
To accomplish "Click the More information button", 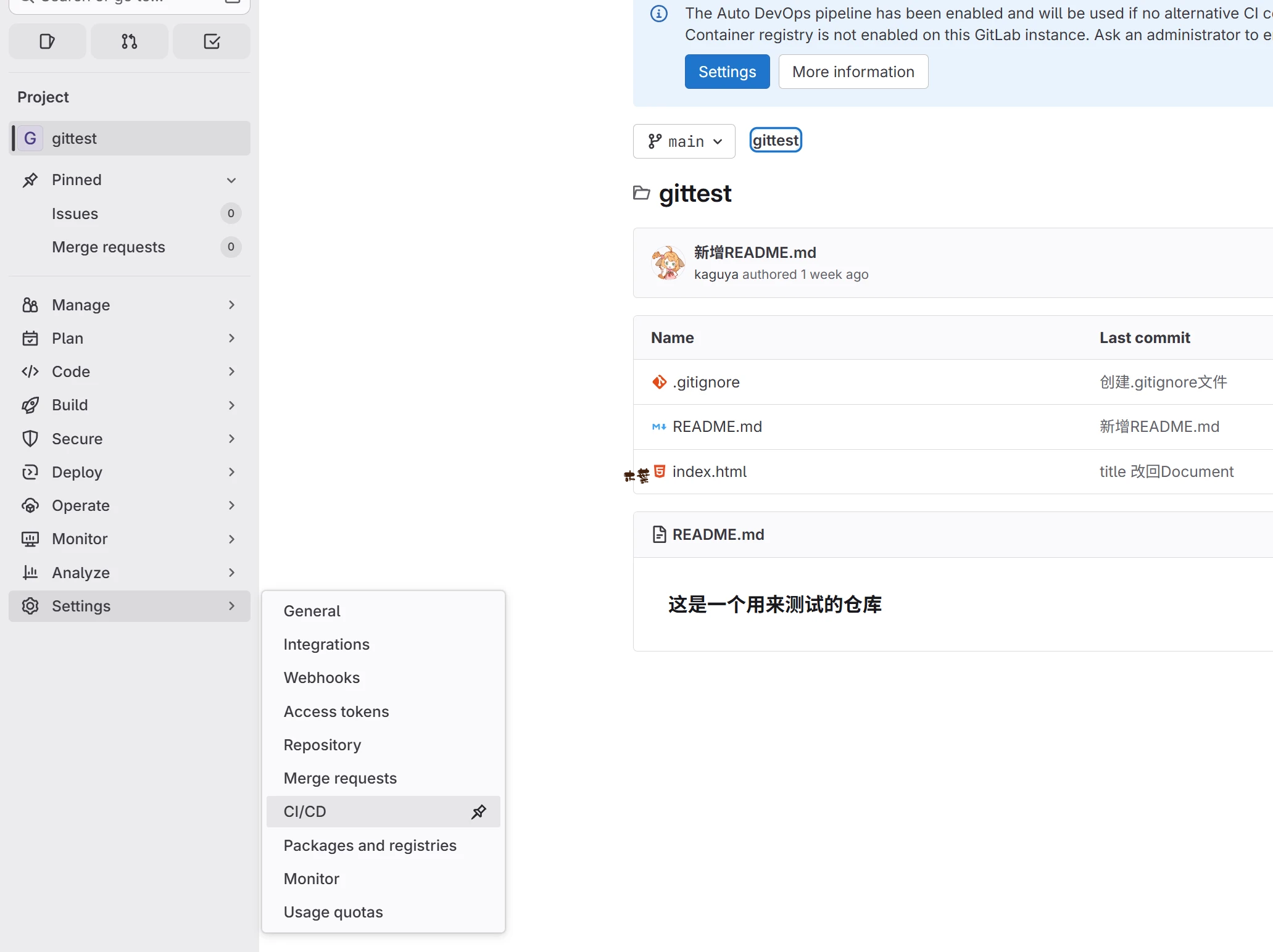I will (853, 72).
